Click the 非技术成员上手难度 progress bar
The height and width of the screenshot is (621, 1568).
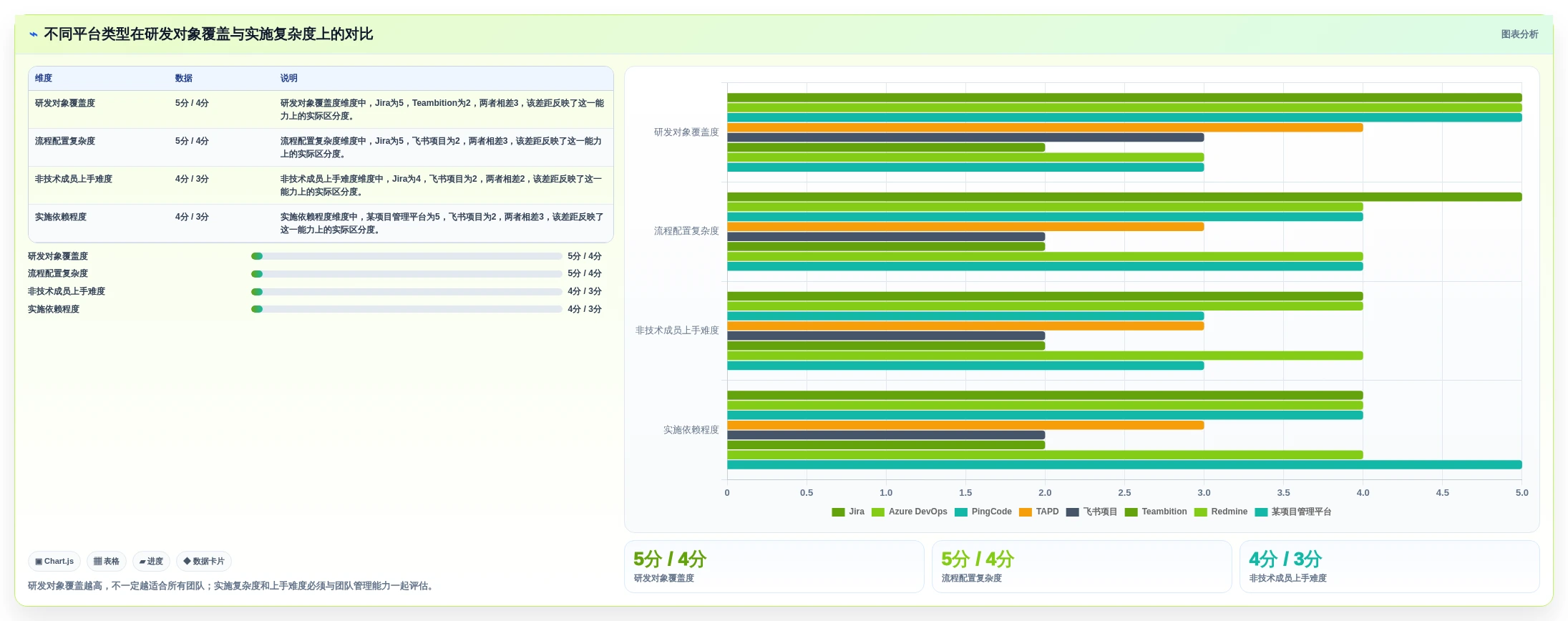pos(406,292)
